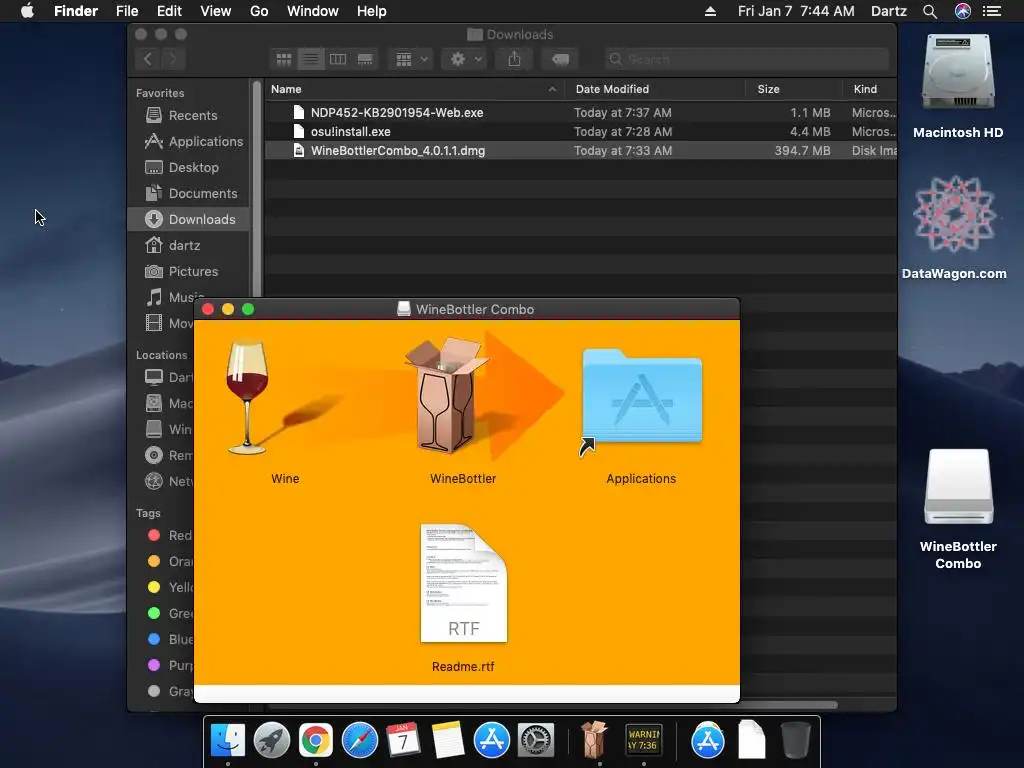The width and height of the screenshot is (1024, 768).
Task: Open the Help menu
Action: tap(372, 11)
